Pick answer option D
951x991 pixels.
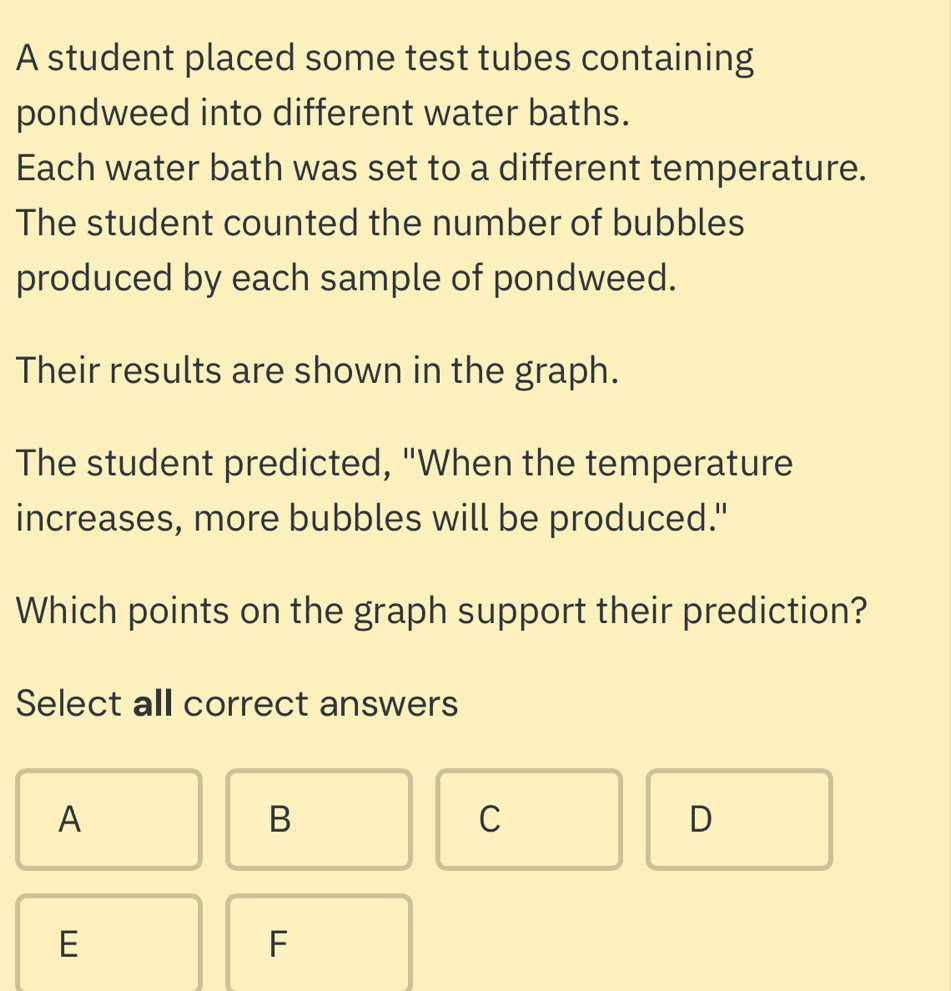pyautogui.click(x=738, y=819)
